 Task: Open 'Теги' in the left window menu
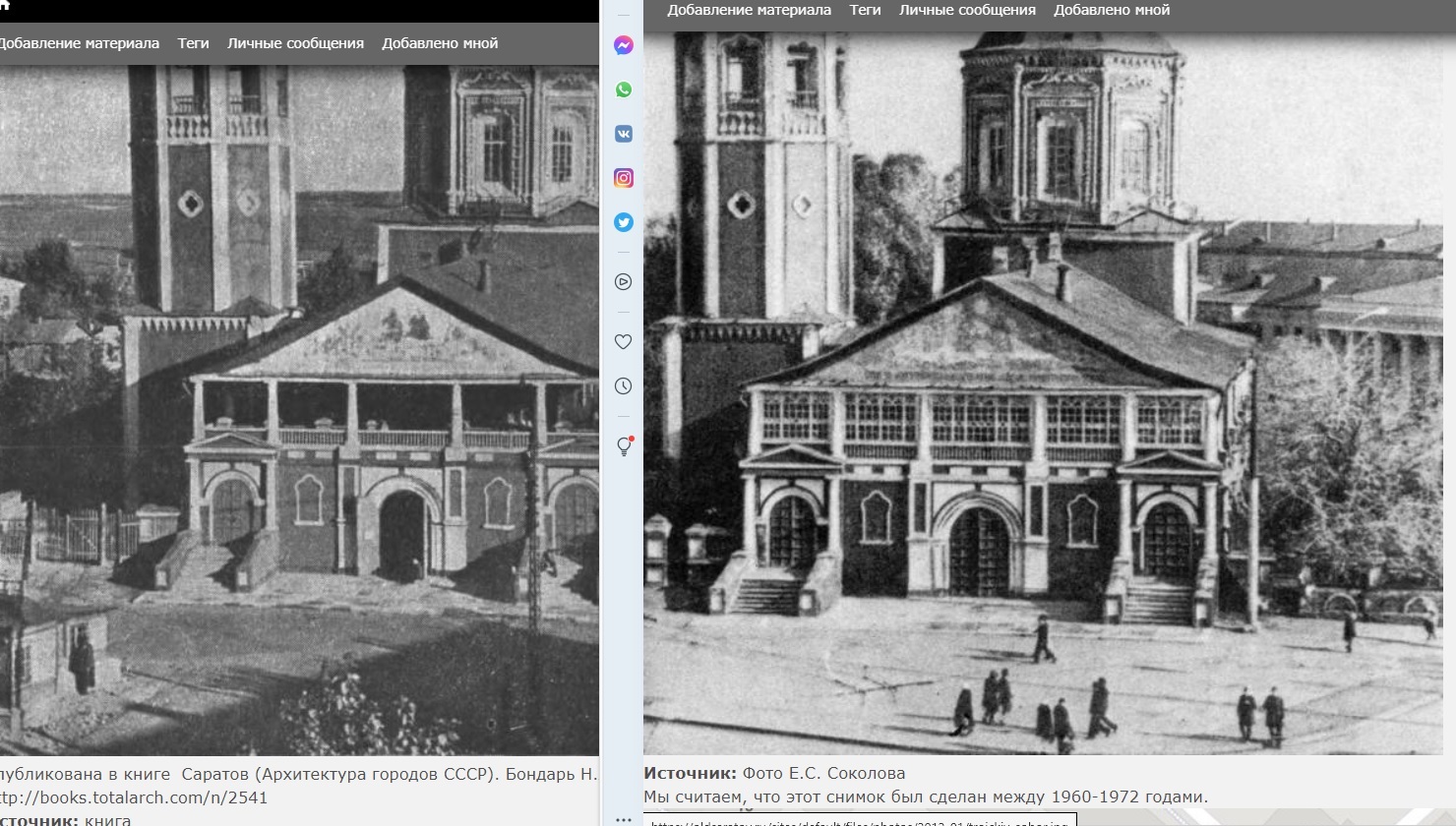(x=193, y=43)
